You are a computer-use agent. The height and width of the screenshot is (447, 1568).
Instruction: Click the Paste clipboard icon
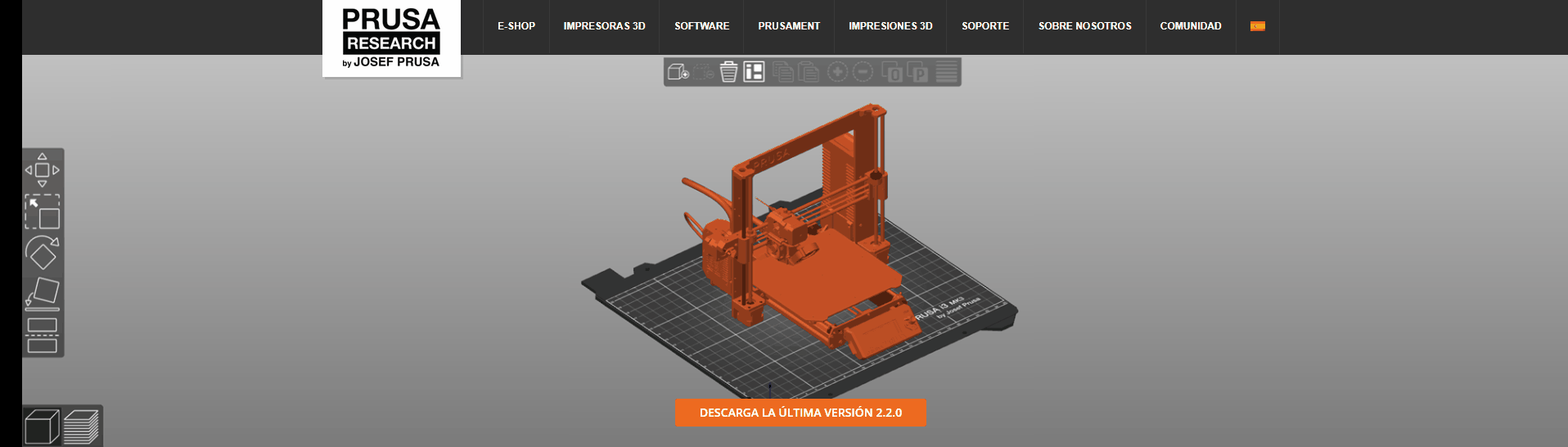(x=809, y=72)
